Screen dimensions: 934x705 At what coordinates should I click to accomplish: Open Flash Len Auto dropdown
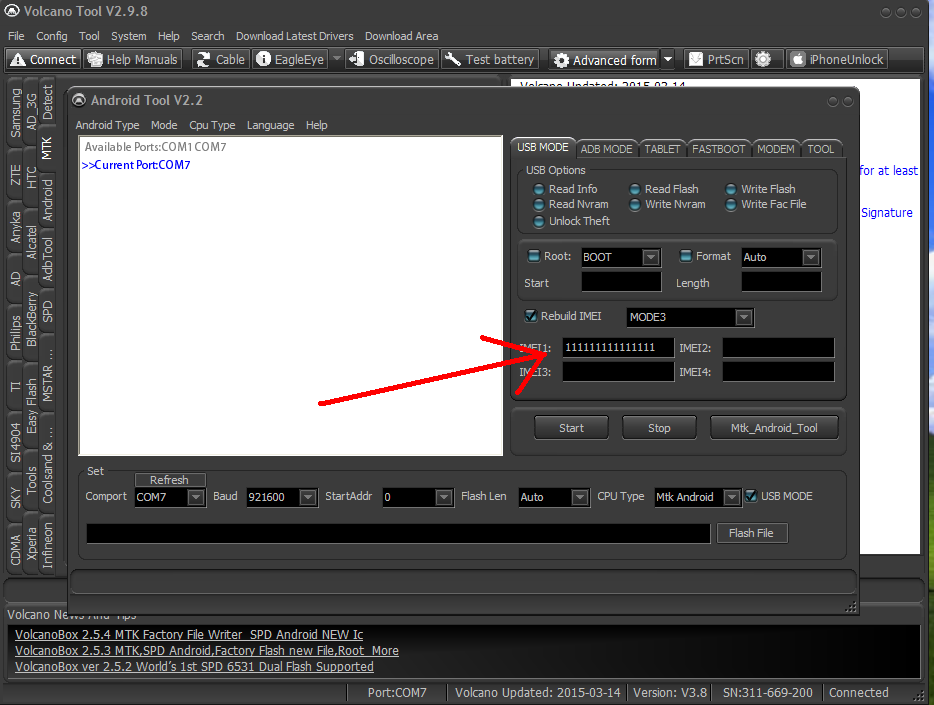tap(580, 497)
